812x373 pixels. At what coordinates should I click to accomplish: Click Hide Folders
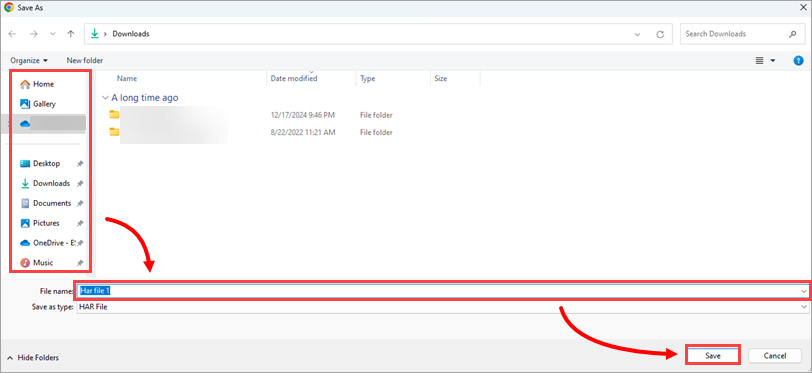coord(33,357)
